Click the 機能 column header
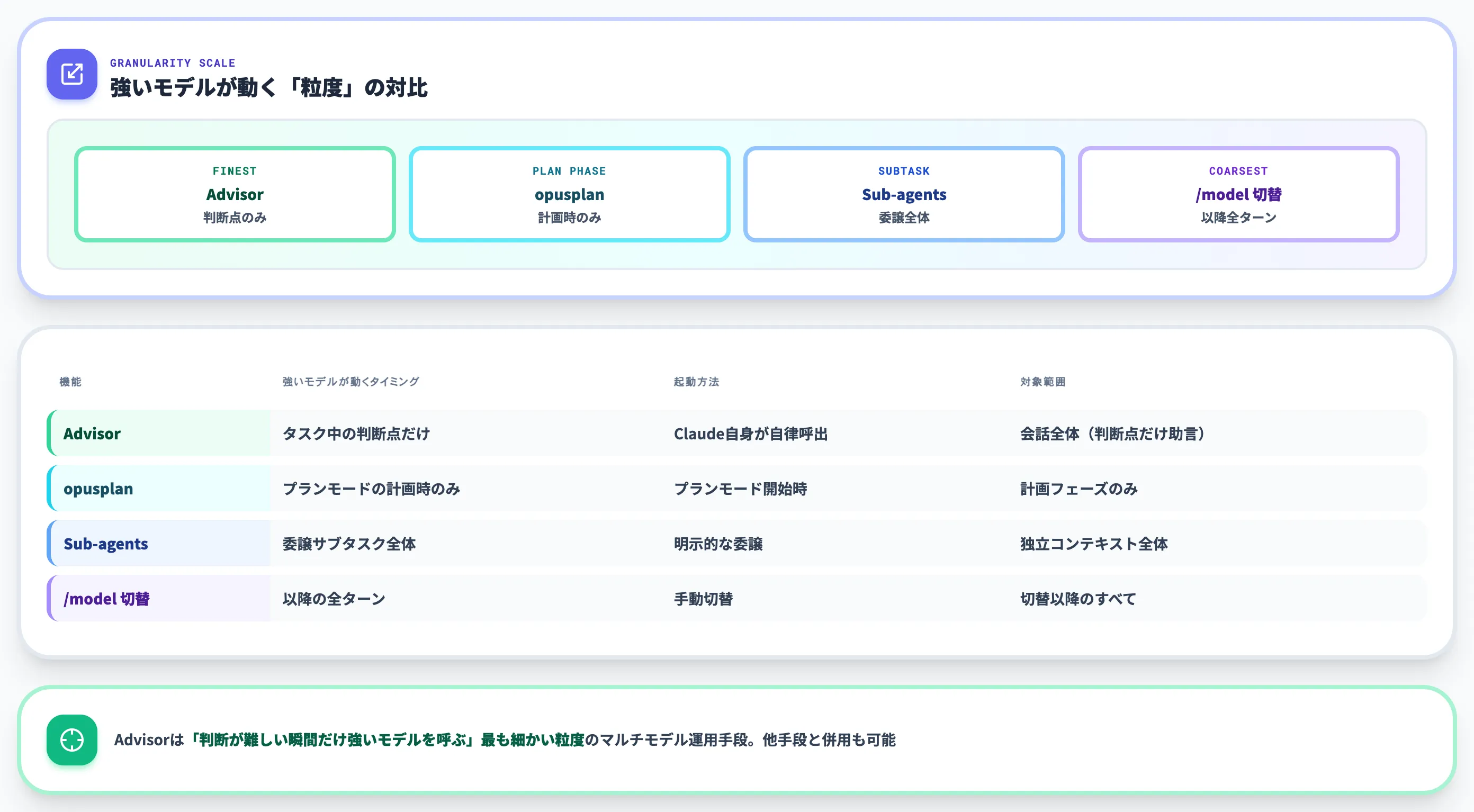The width and height of the screenshot is (1474, 812). (x=70, y=382)
